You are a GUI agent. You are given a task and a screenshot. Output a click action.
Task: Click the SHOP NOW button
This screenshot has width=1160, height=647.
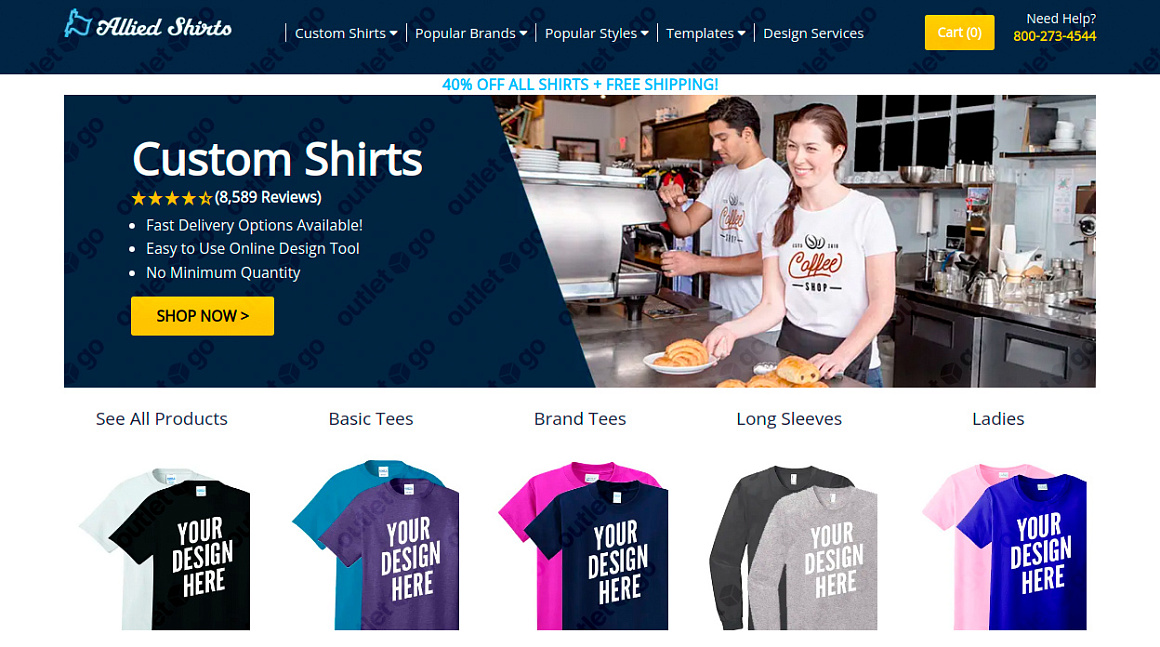(202, 316)
